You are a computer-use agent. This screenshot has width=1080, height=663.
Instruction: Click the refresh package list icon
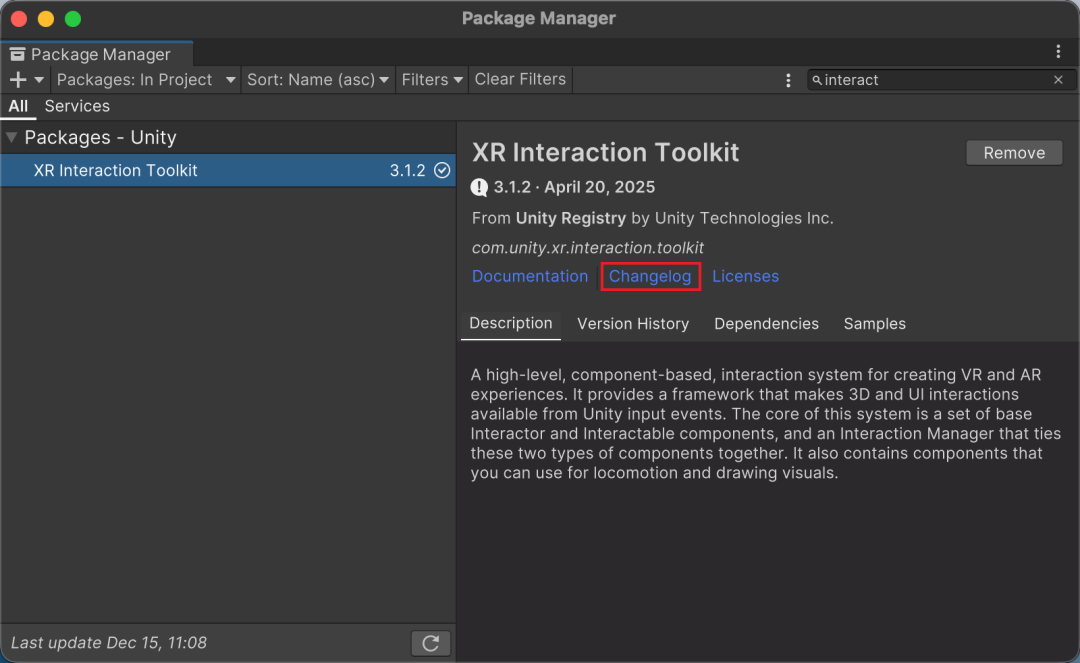(x=431, y=643)
